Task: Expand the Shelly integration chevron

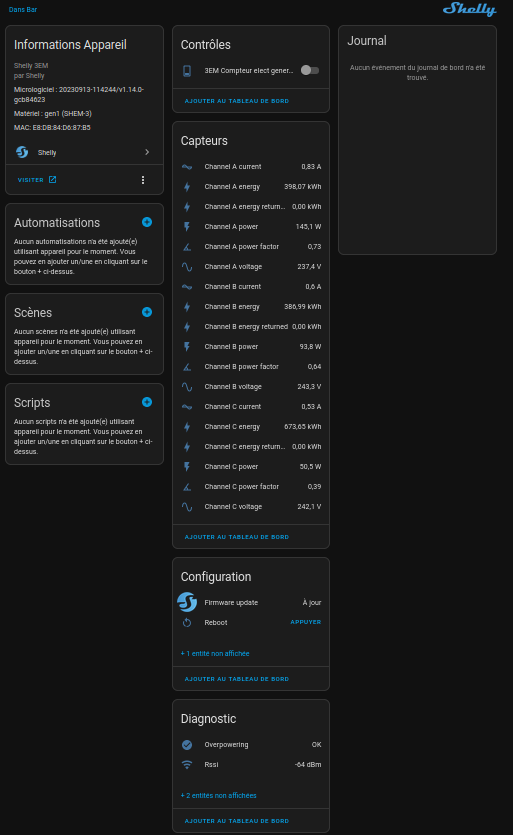Action: 147,152
